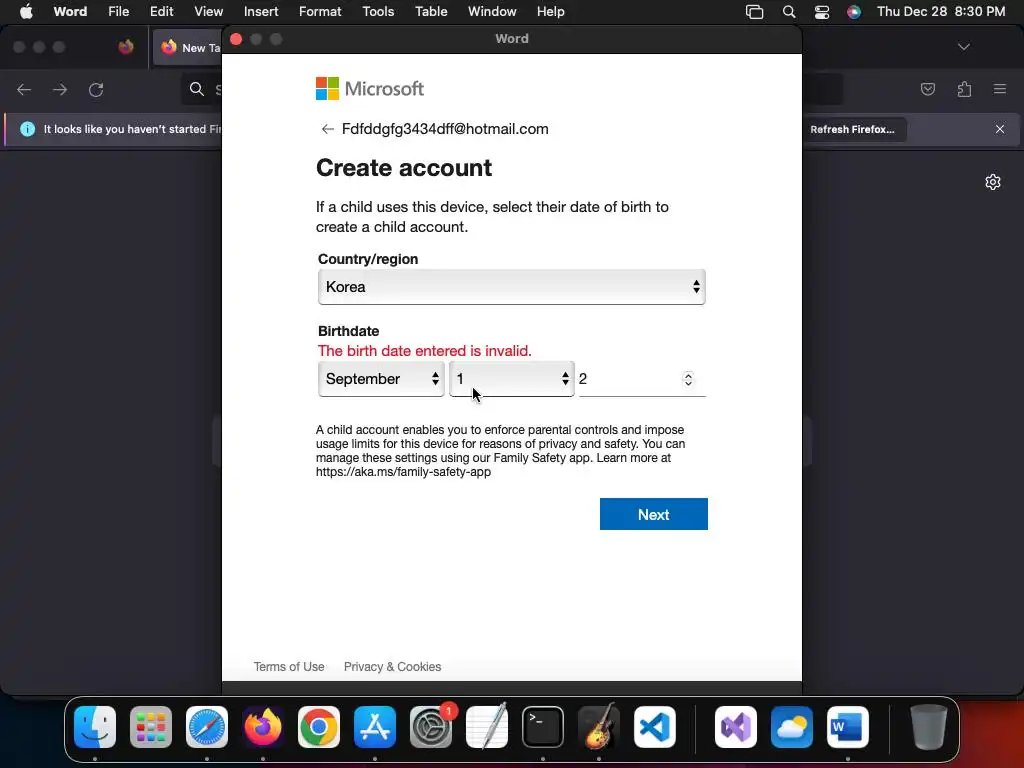Viewport: 1024px width, 768px height.
Task: Open GarageBand from the dock
Action: 599,727
